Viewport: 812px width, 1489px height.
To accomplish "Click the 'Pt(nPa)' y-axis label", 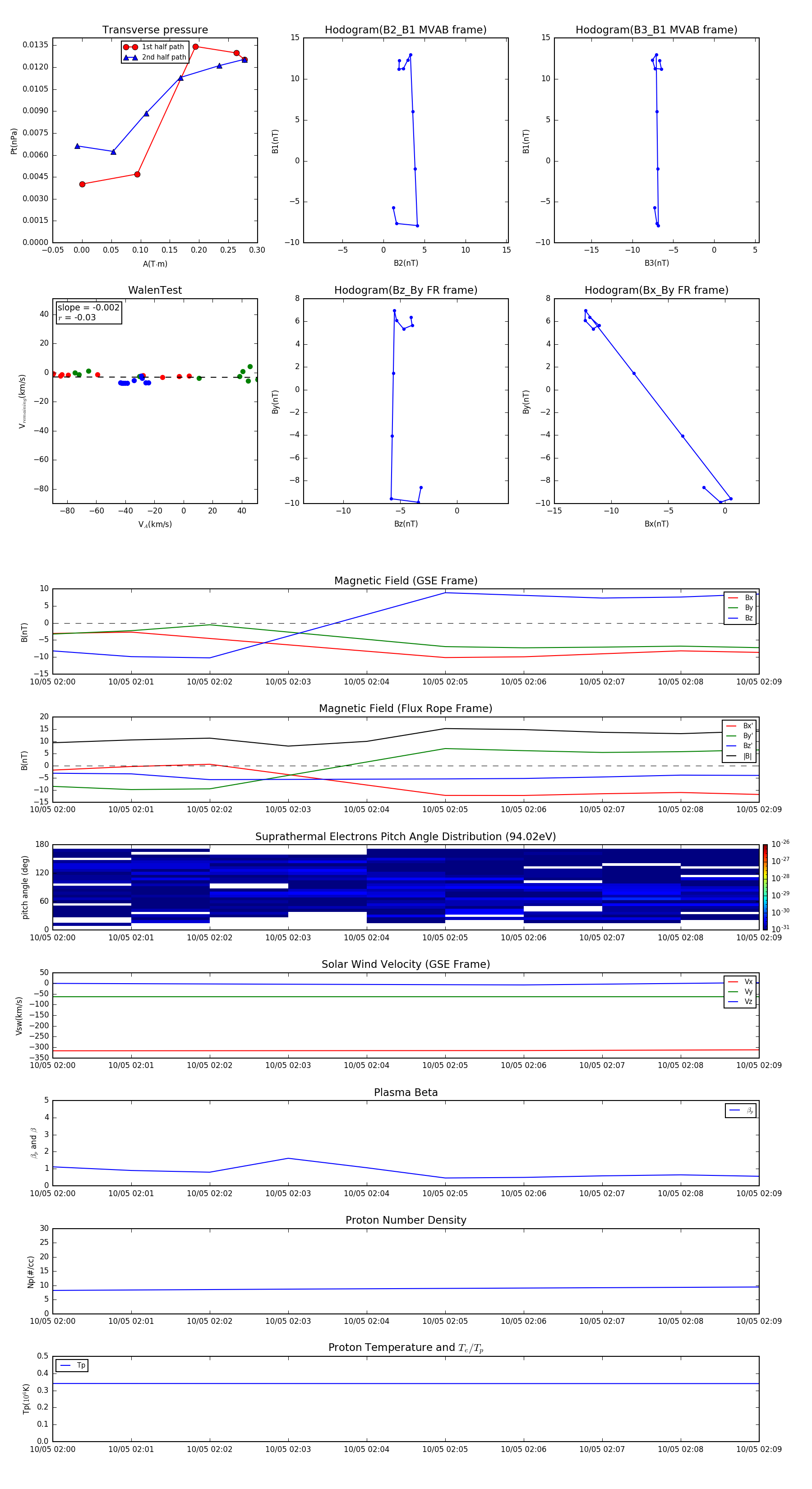I will (x=14, y=141).
